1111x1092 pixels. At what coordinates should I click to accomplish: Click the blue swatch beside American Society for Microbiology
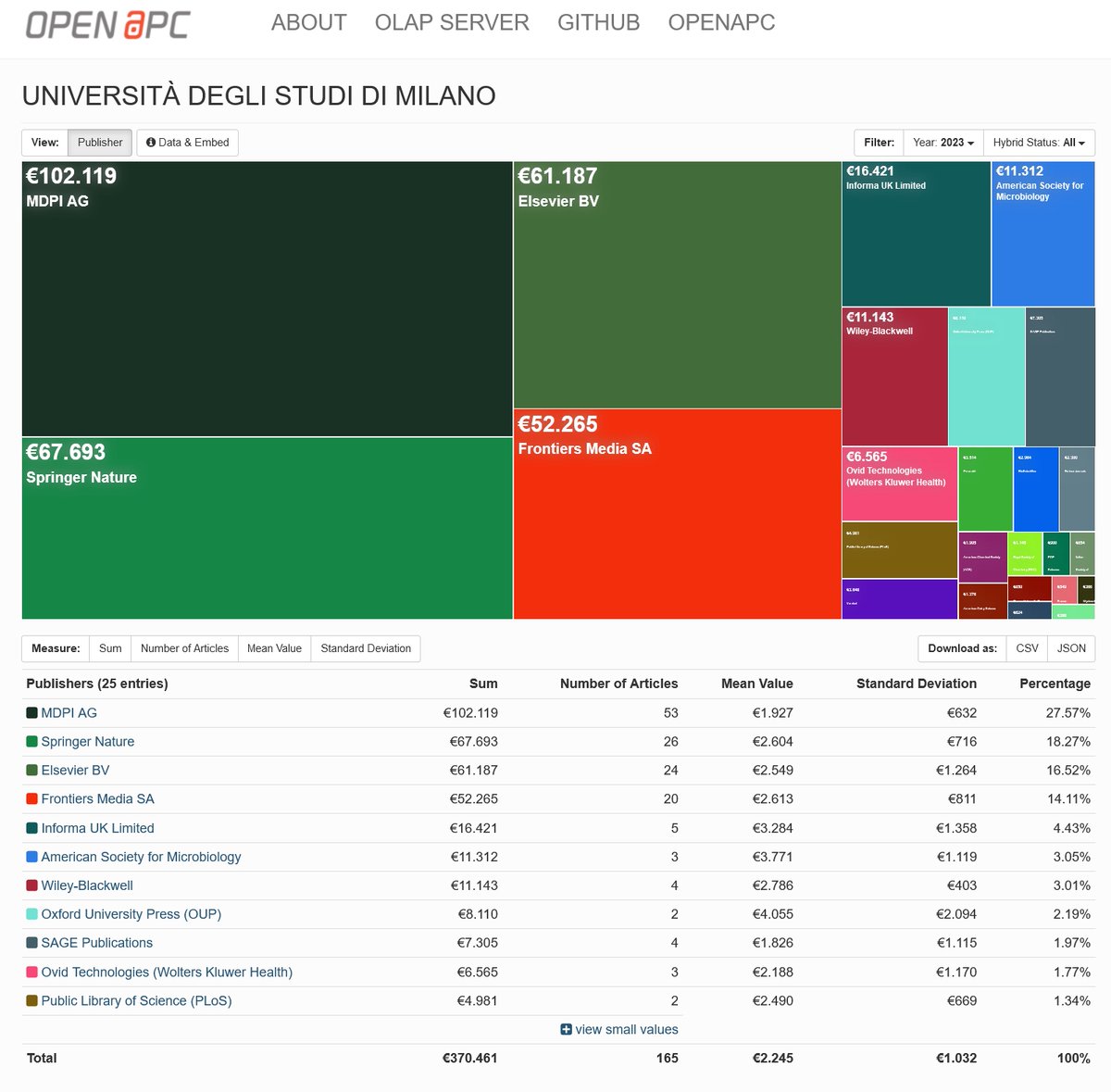click(31, 857)
